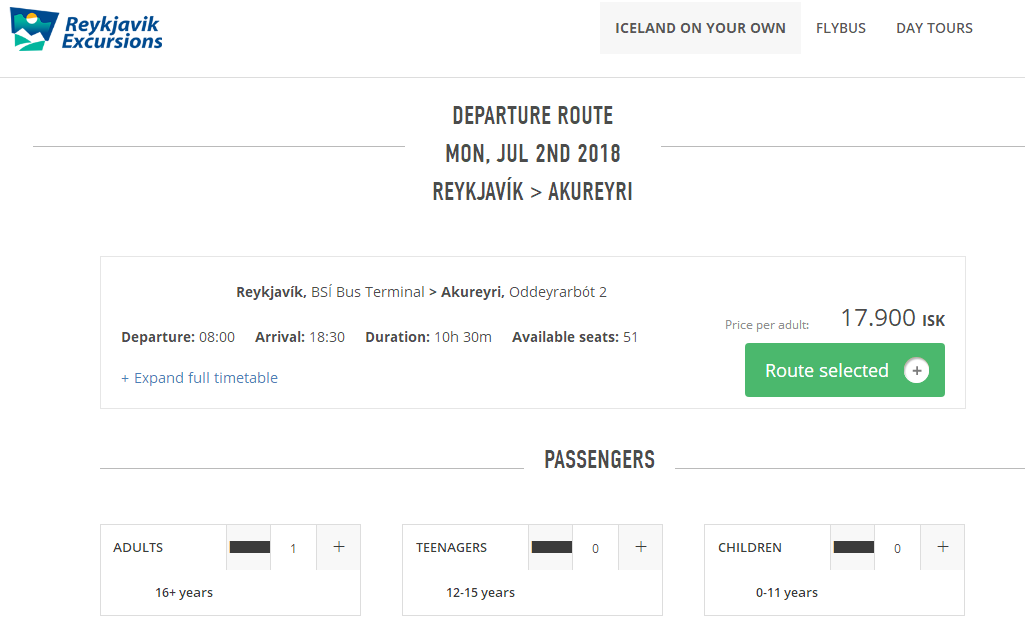Expand the full timetable

(x=199, y=378)
